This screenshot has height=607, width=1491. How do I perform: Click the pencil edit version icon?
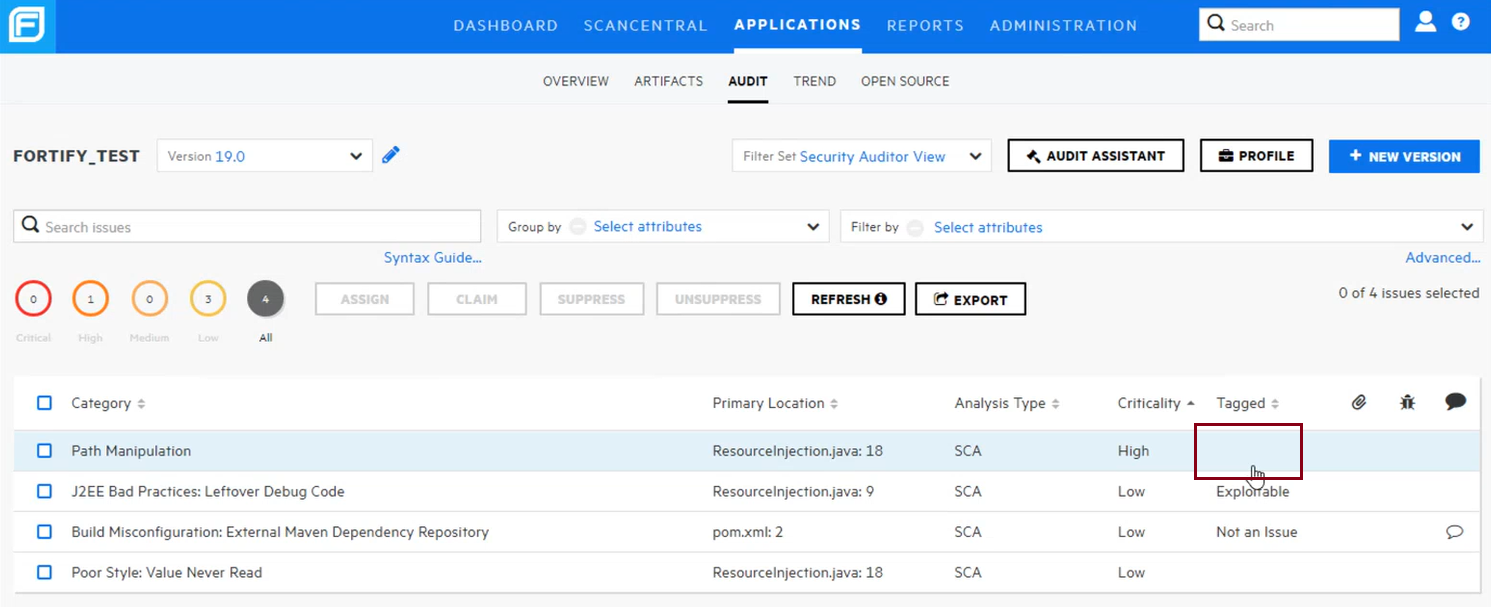[391, 155]
